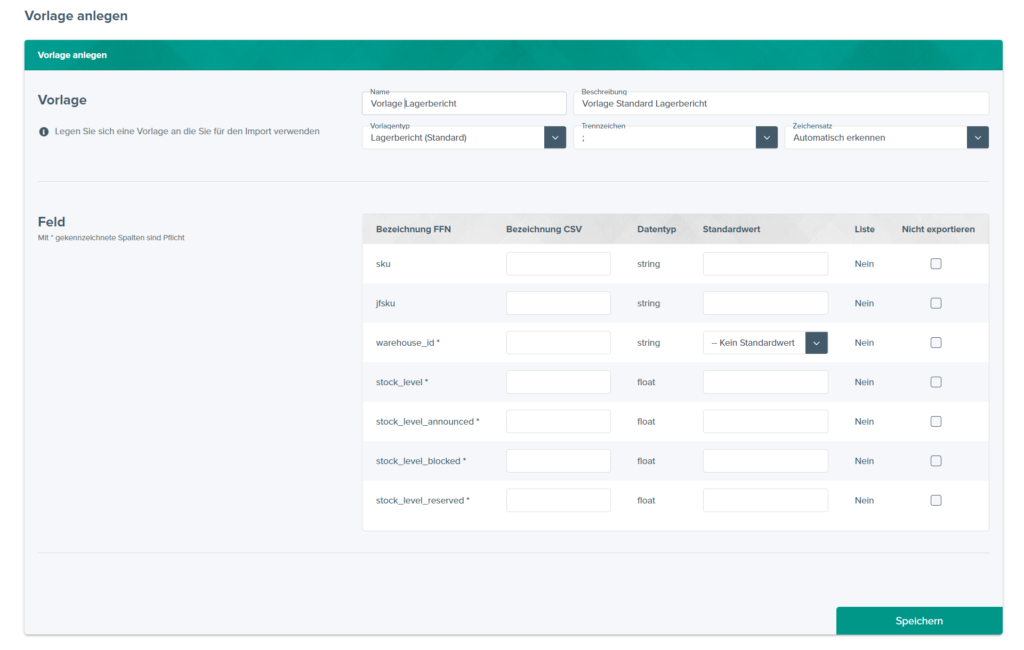The width and height of the screenshot is (1024, 650).
Task: Check 'Nicht exportieren' for stock_level_announced
Action: (x=936, y=422)
